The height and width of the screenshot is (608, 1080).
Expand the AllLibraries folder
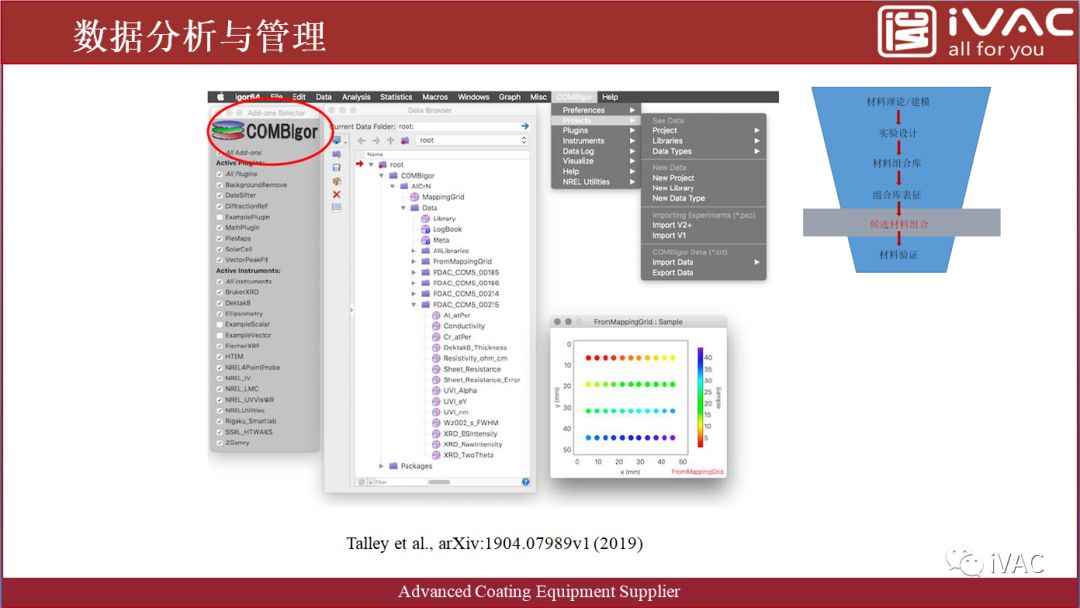pyautogui.click(x=414, y=251)
